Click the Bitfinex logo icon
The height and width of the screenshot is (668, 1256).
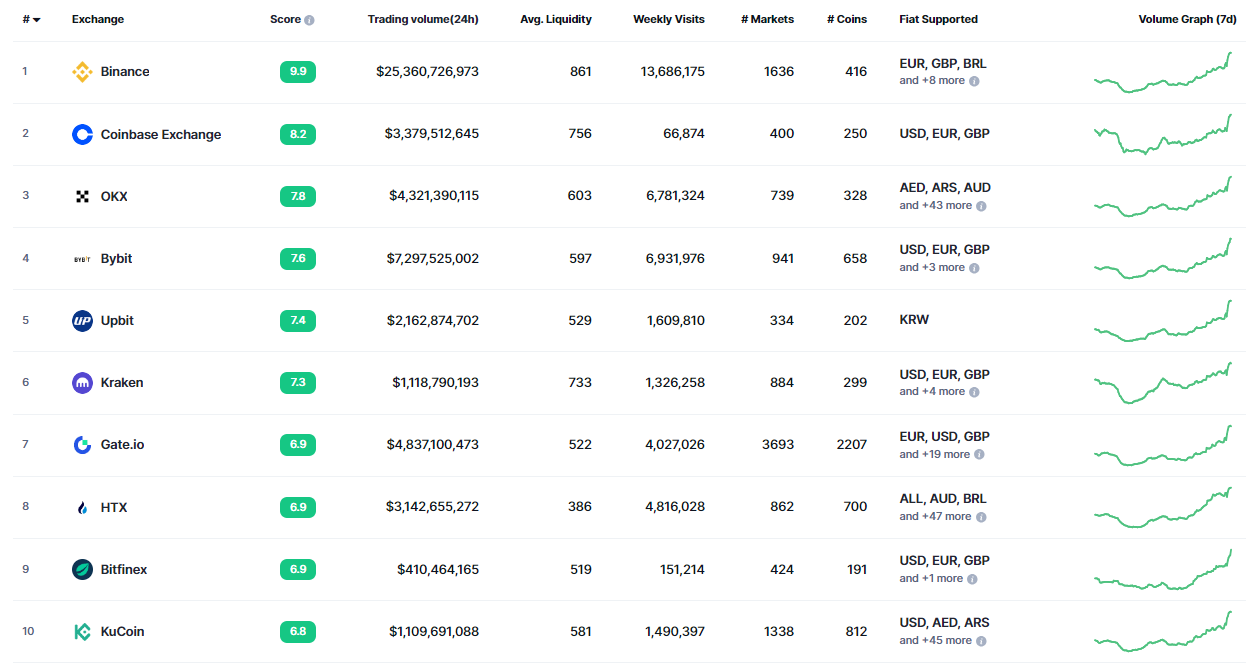coord(82,570)
